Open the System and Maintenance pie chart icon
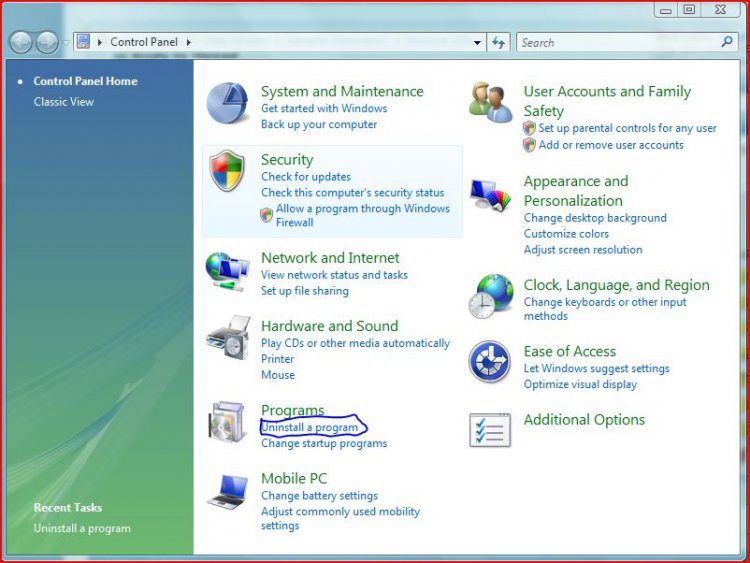The image size is (750, 563). (x=227, y=103)
